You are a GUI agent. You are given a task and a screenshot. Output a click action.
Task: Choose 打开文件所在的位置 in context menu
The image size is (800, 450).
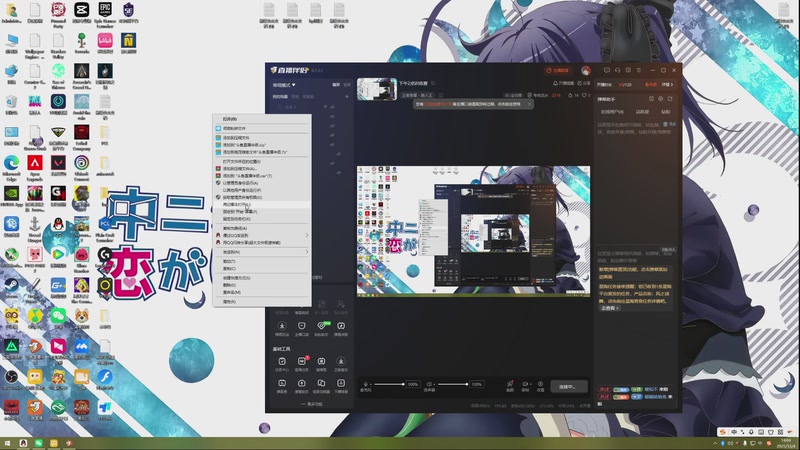(262, 161)
